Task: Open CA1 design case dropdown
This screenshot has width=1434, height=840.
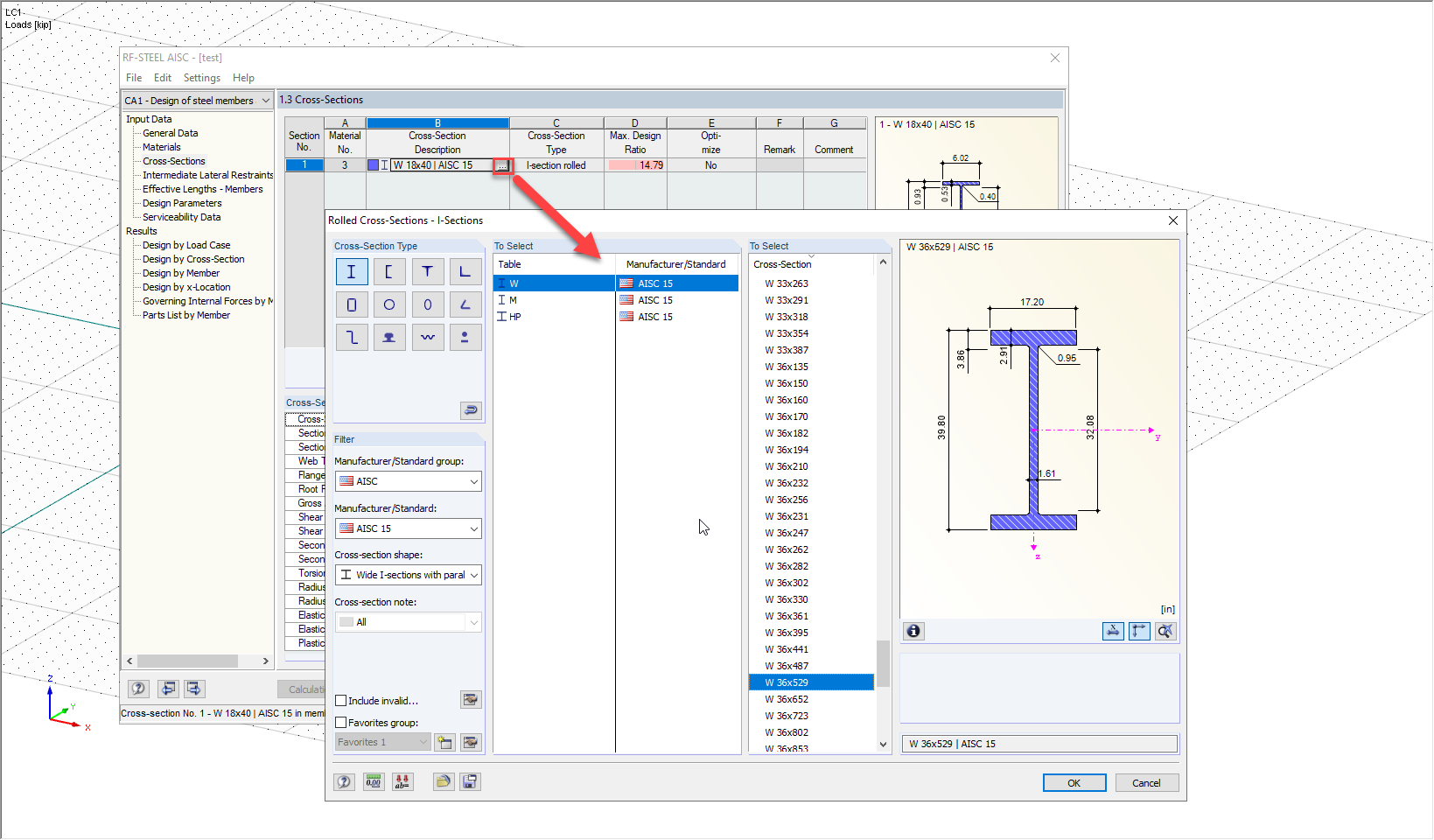Action: (197, 101)
